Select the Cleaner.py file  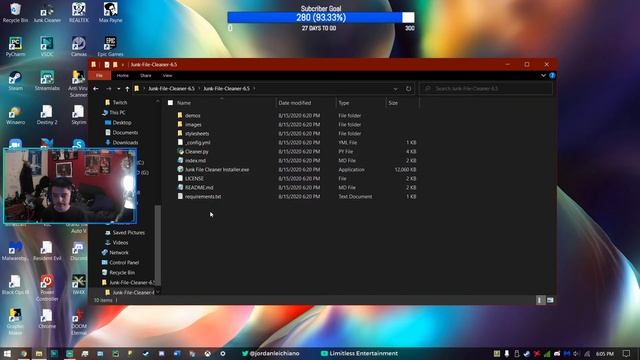196,151
